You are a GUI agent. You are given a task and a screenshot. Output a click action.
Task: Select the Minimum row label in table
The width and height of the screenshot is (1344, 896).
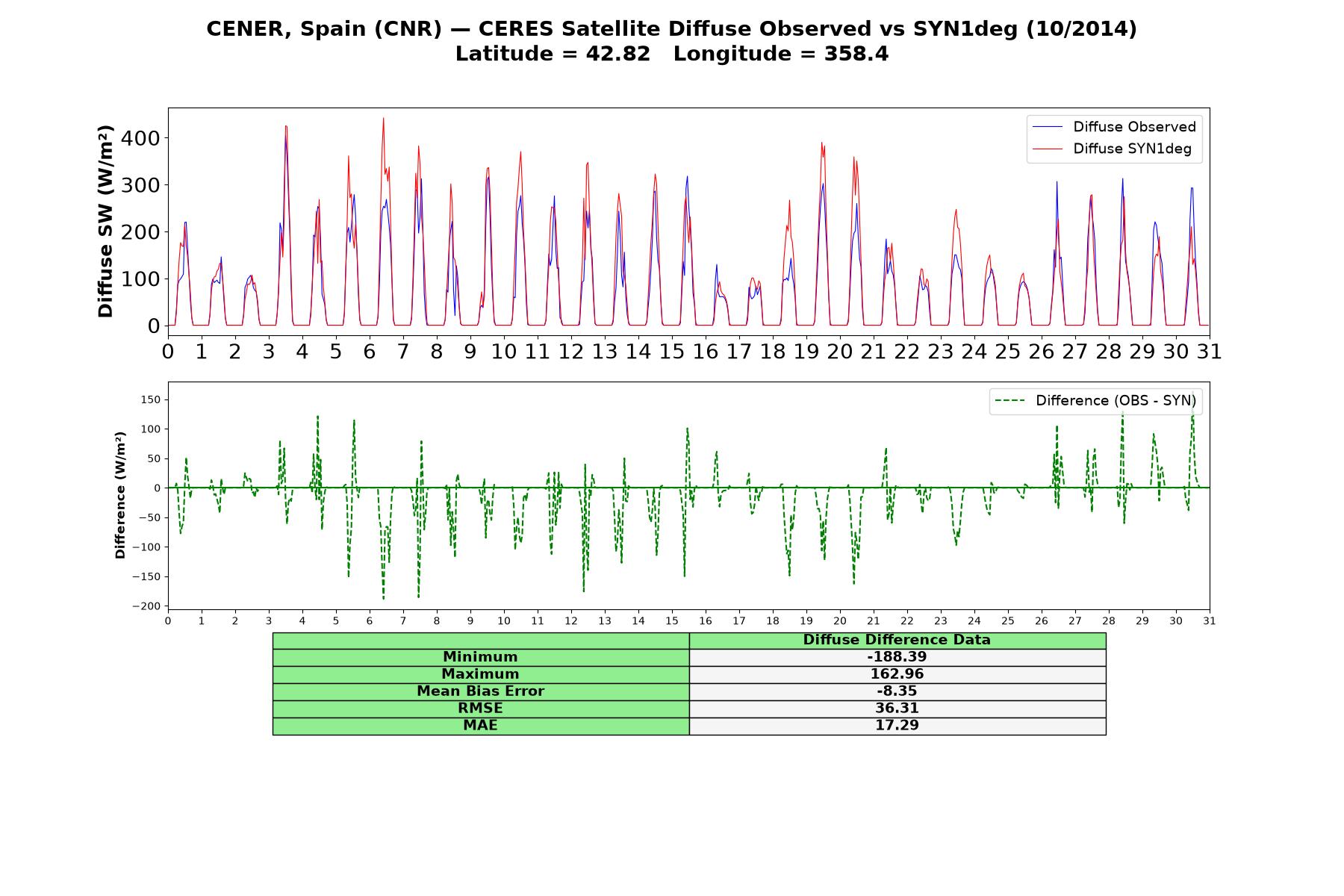tap(481, 657)
